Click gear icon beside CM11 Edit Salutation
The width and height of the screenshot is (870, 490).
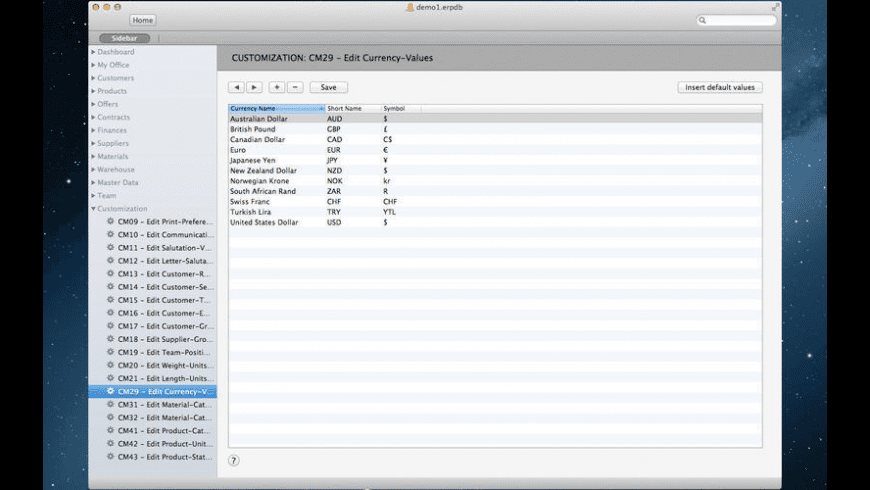[110, 247]
